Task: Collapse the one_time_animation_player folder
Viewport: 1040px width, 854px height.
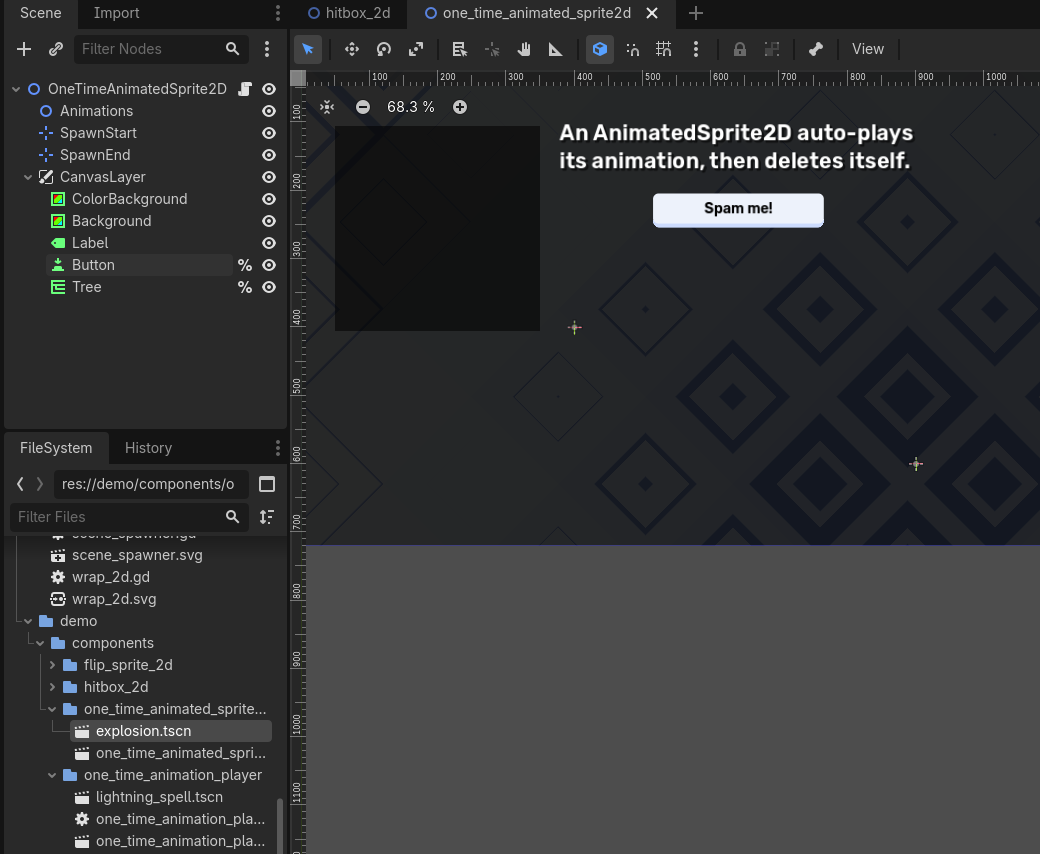Action: [52, 775]
